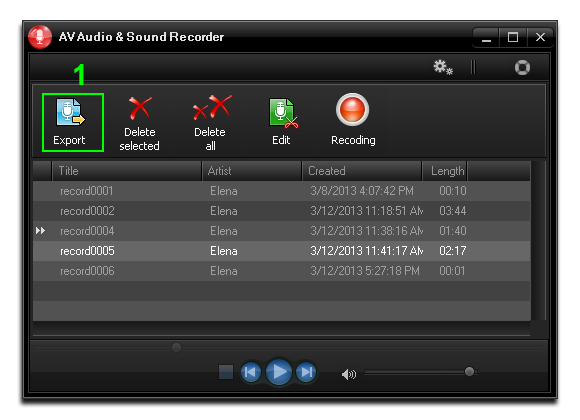Open settings via the gears icon
This screenshot has width=580, height=420.
(x=443, y=67)
